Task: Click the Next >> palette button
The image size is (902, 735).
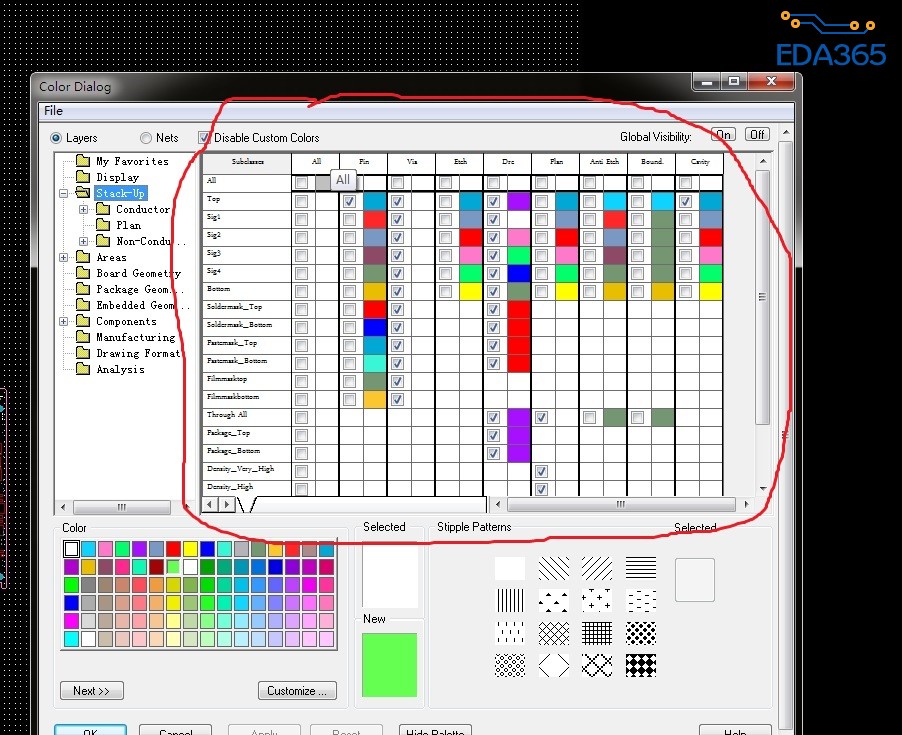Action: 91,691
